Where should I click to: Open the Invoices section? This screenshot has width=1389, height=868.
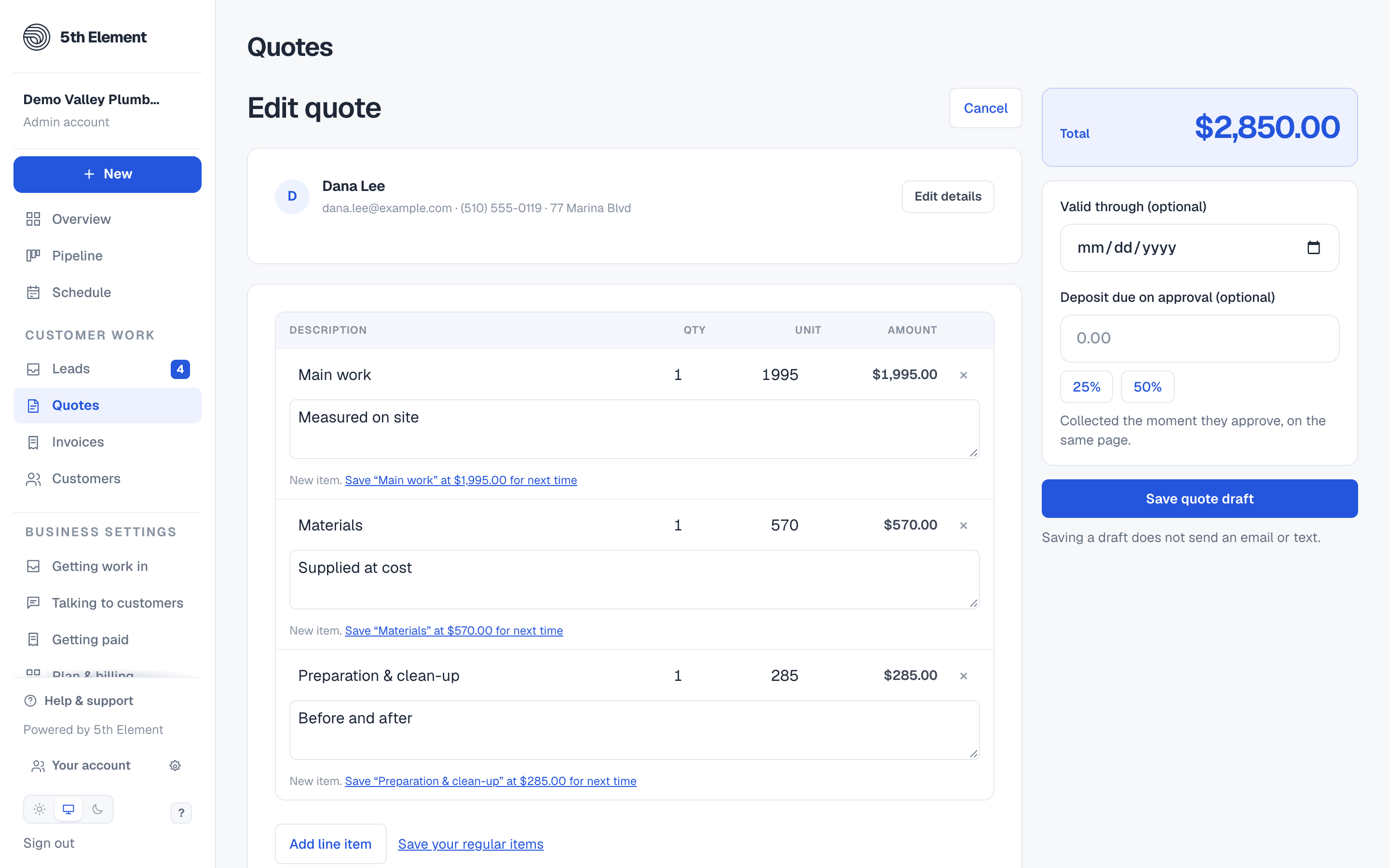tap(108, 443)
